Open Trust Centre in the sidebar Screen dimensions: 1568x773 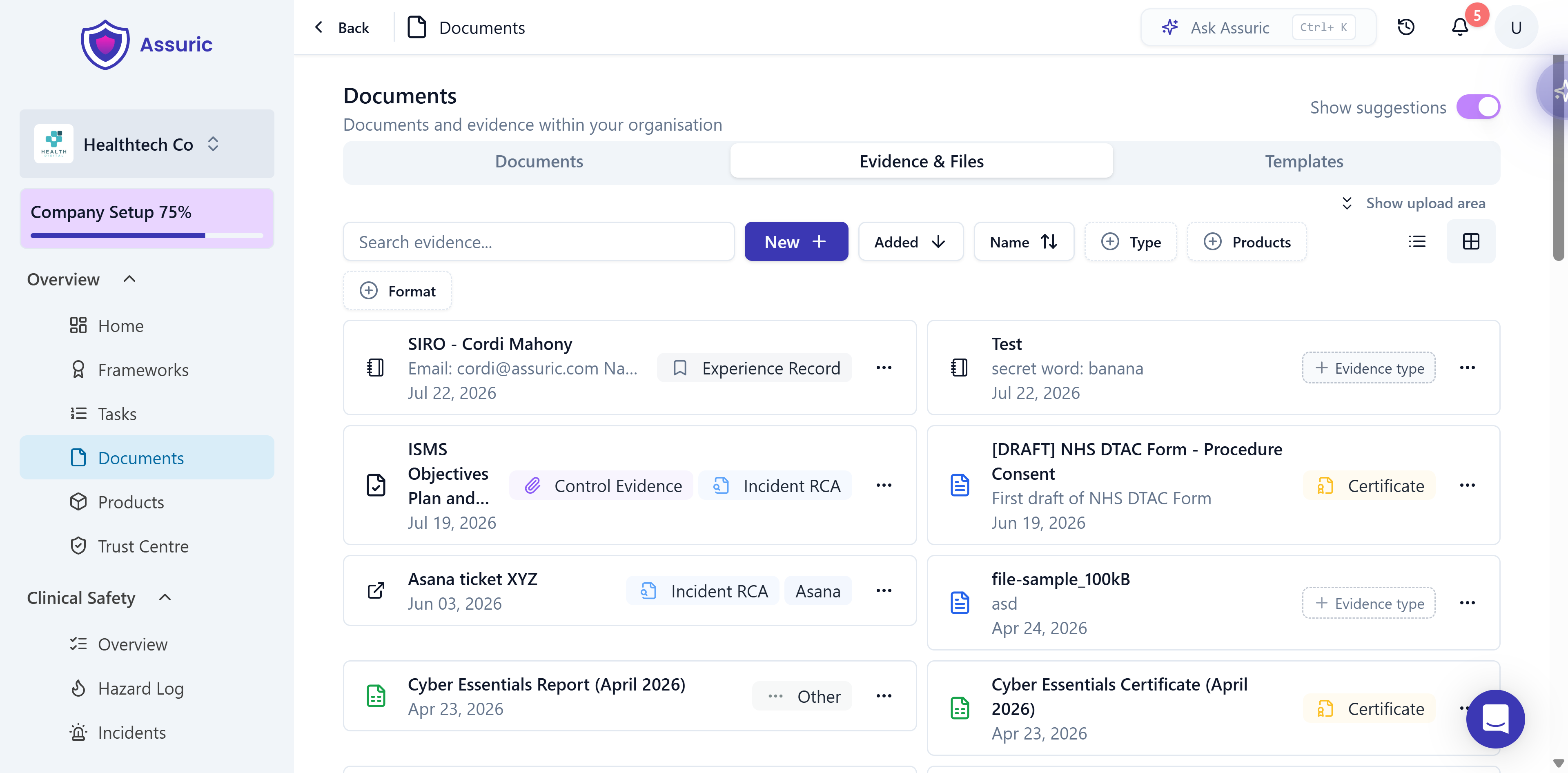pyautogui.click(x=147, y=546)
